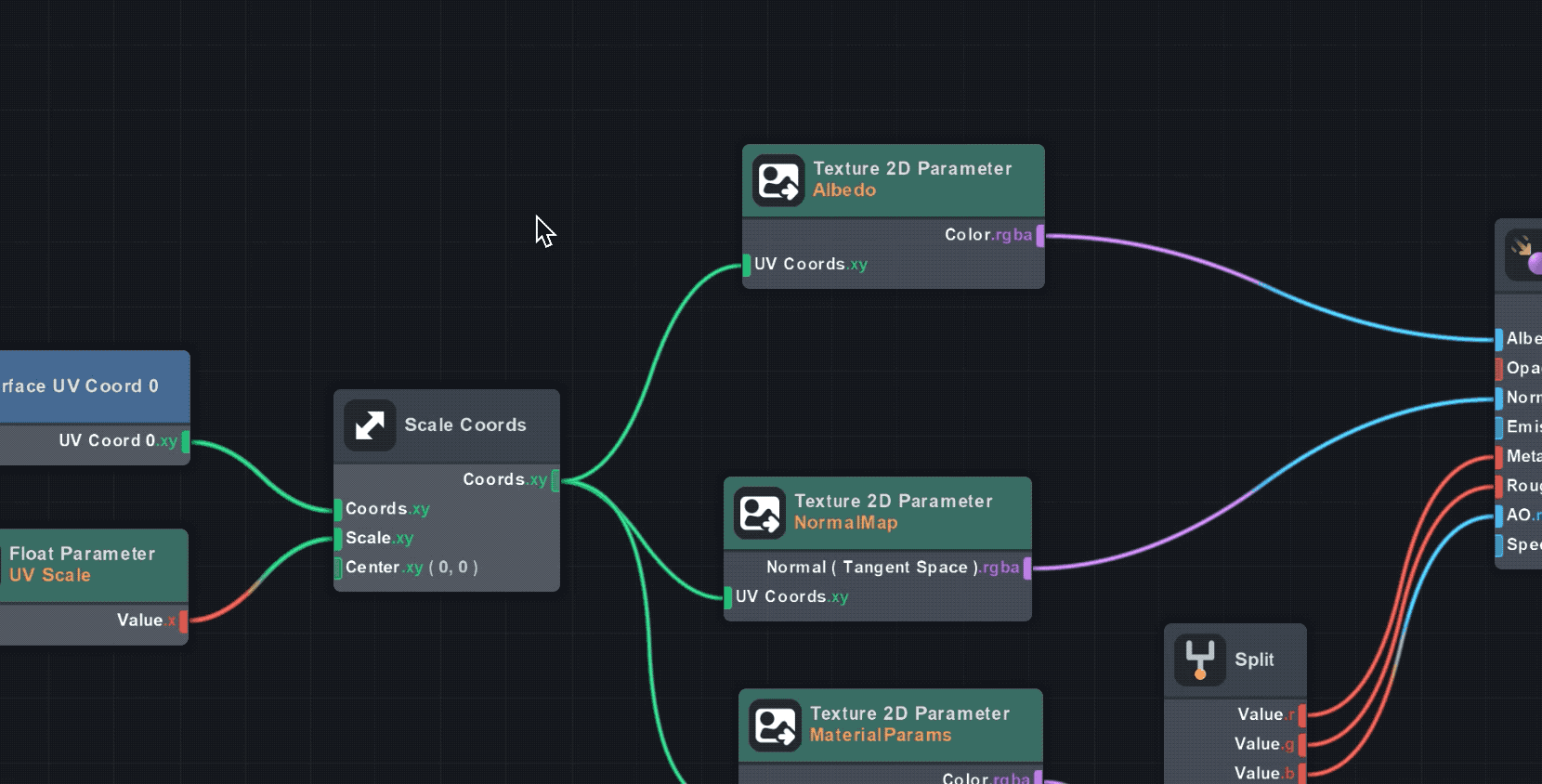Click the Albedo Color.rgba output port
1542x784 pixels.
[x=1040, y=235]
